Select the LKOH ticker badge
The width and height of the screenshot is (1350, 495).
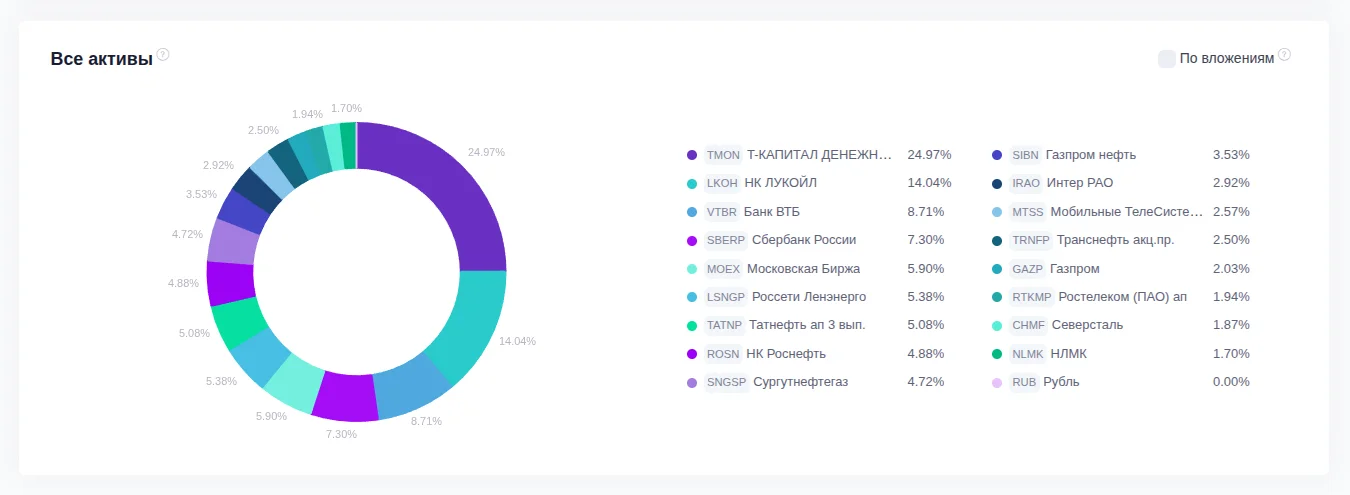722,183
